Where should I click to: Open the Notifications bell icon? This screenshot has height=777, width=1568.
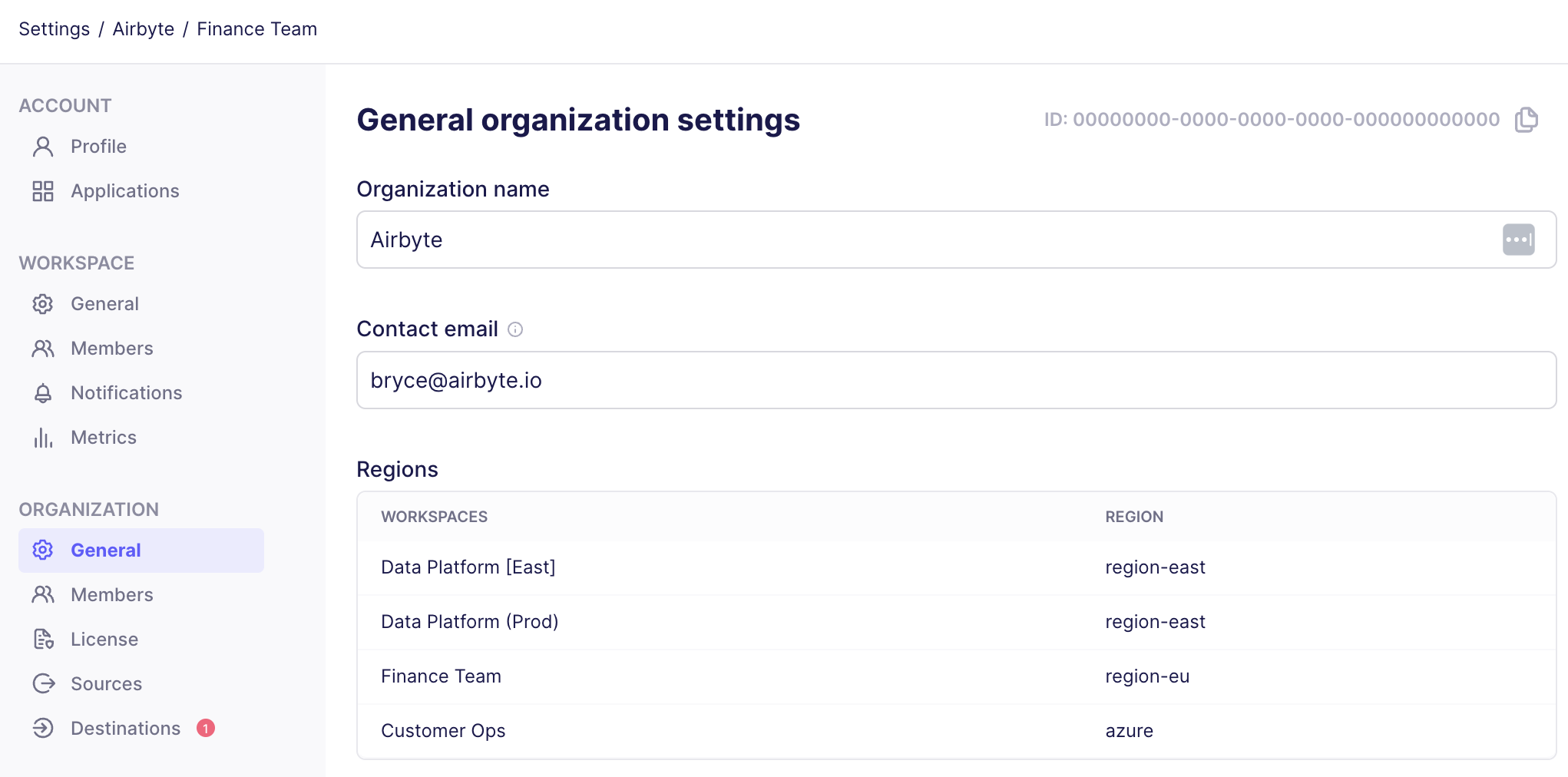pos(43,392)
